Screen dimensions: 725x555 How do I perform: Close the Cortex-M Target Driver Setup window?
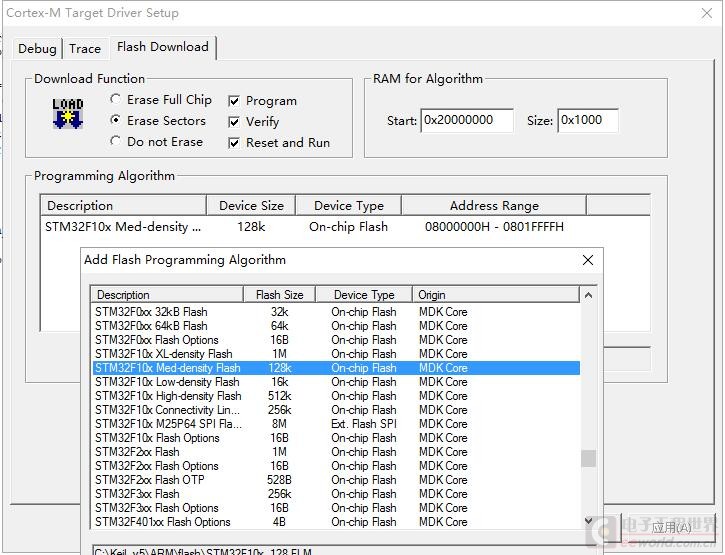pos(707,13)
